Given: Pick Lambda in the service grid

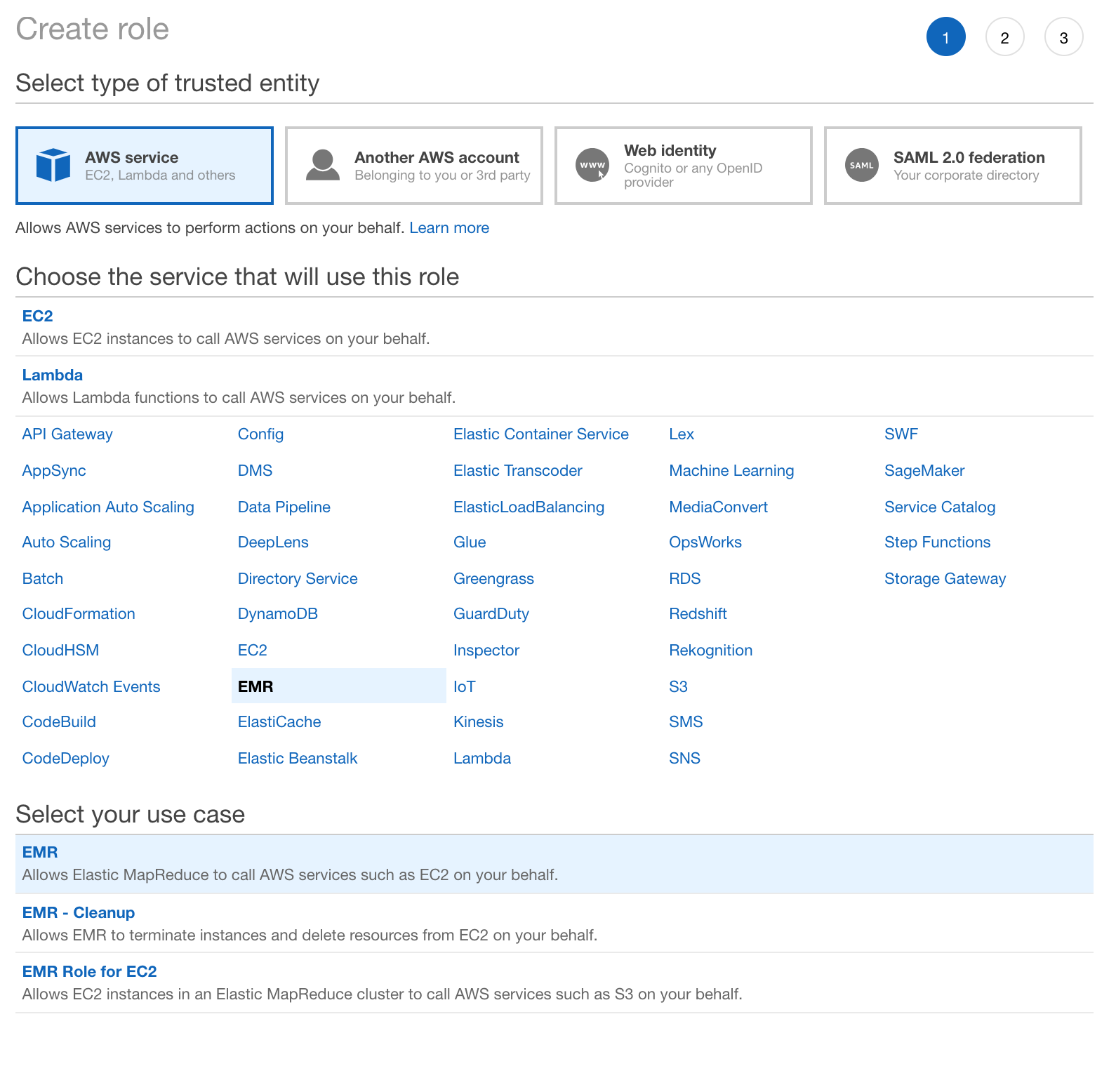Looking at the screenshot, I should tap(482, 759).
